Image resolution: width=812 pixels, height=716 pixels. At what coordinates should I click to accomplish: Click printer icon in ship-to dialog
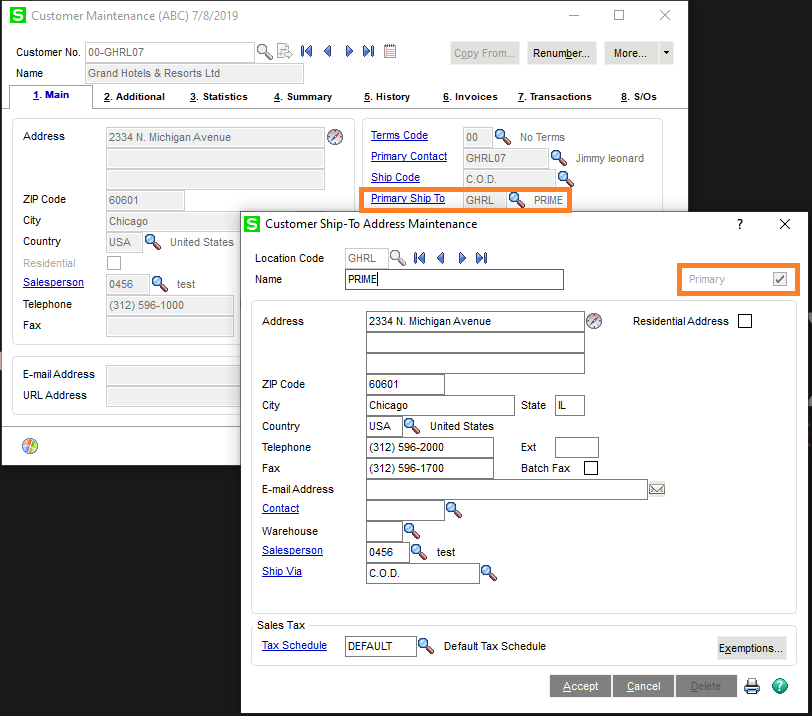tap(752, 686)
